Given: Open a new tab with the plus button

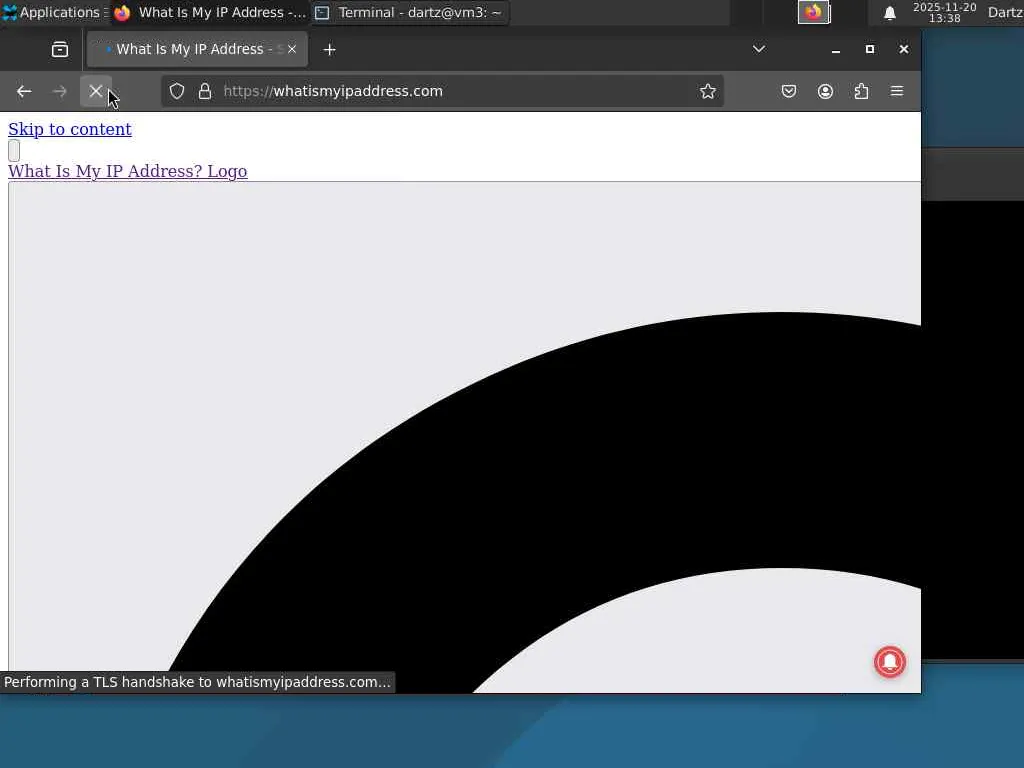Looking at the screenshot, I should click(x=330, y=50).
